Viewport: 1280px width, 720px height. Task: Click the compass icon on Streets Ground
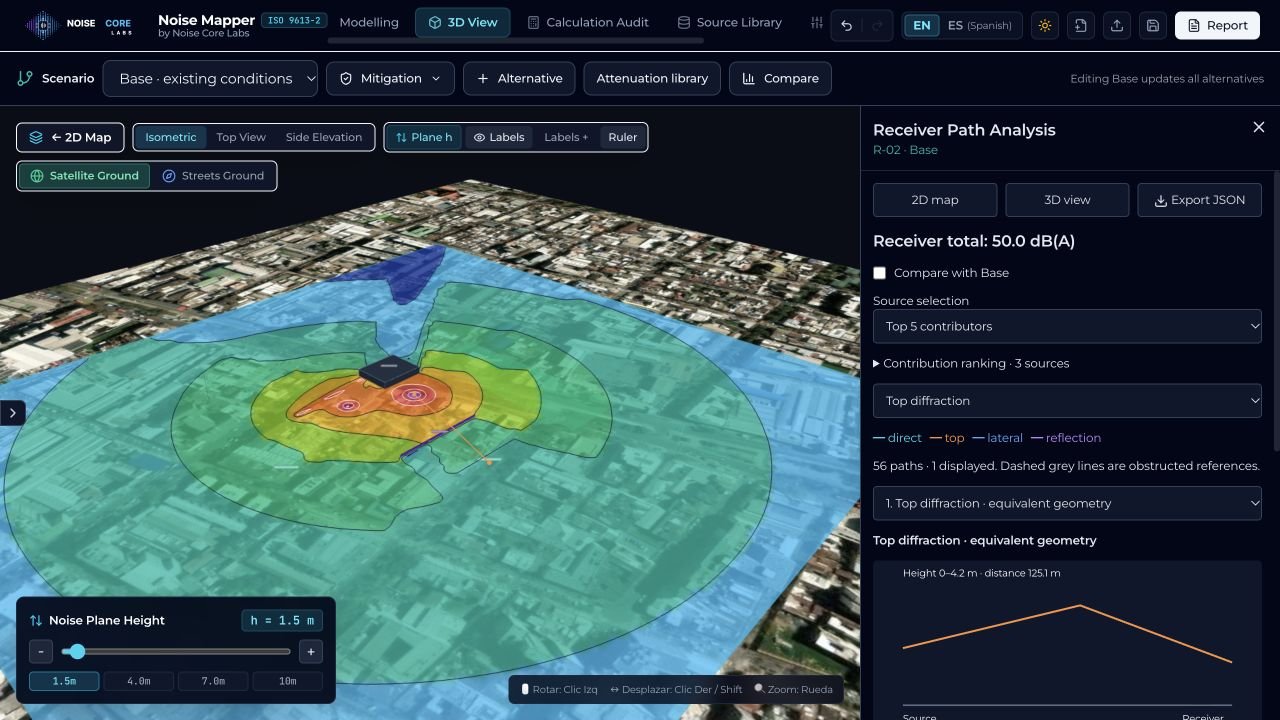pyautogui.click(x=169, y=176)
